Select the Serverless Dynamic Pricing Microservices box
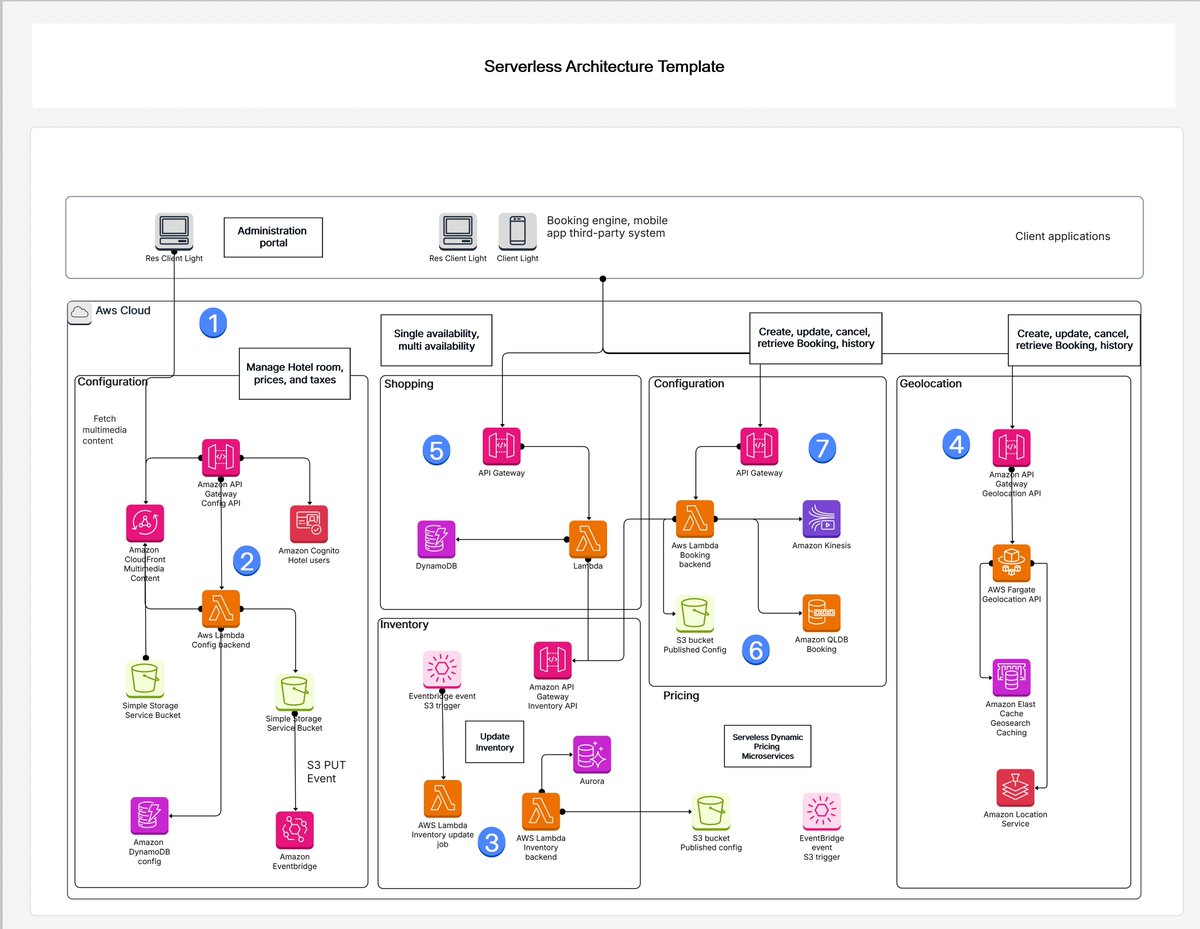Screen dimensions: 1200x929 point(766,745)
